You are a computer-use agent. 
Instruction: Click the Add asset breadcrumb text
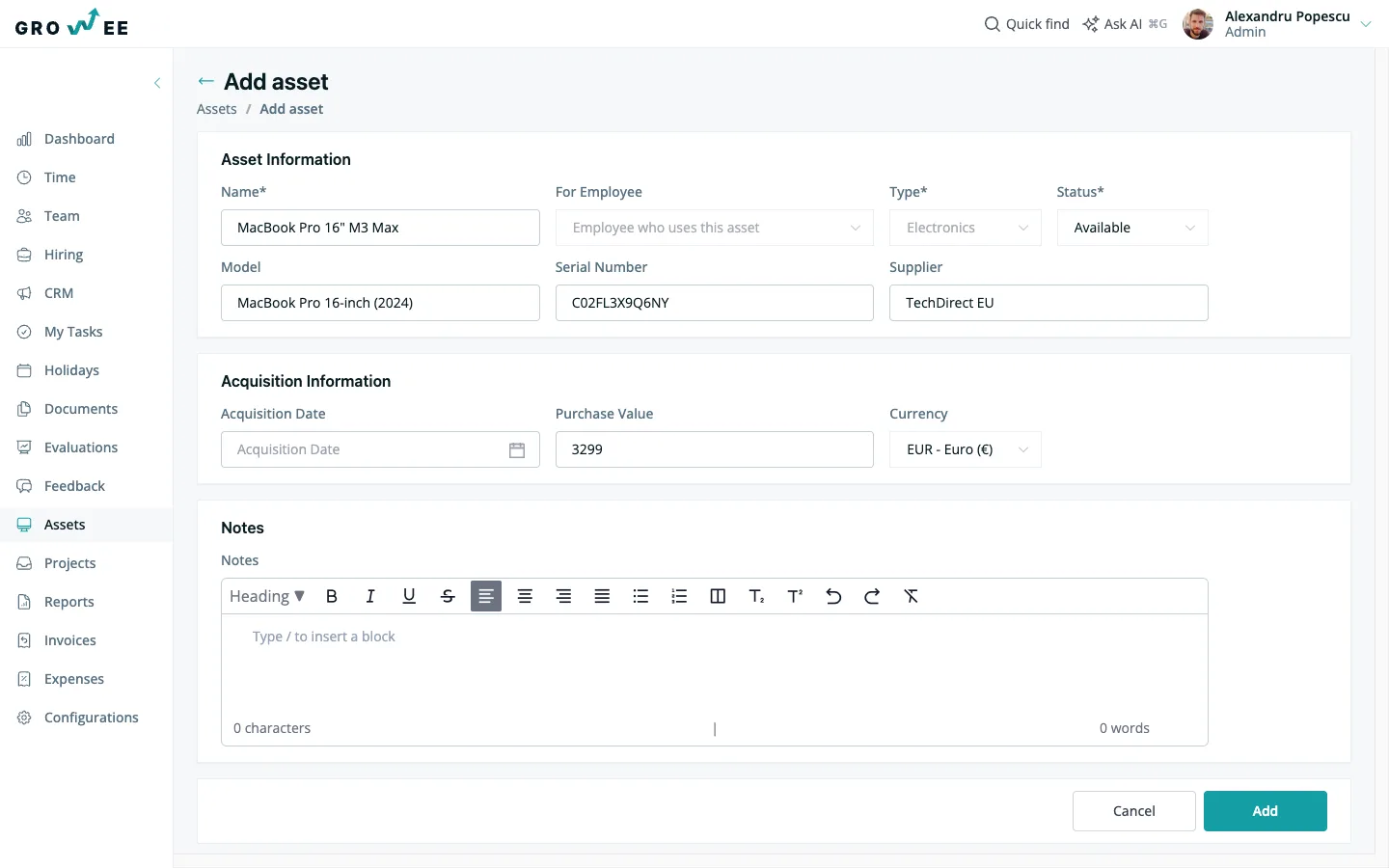tap(291, 109)
